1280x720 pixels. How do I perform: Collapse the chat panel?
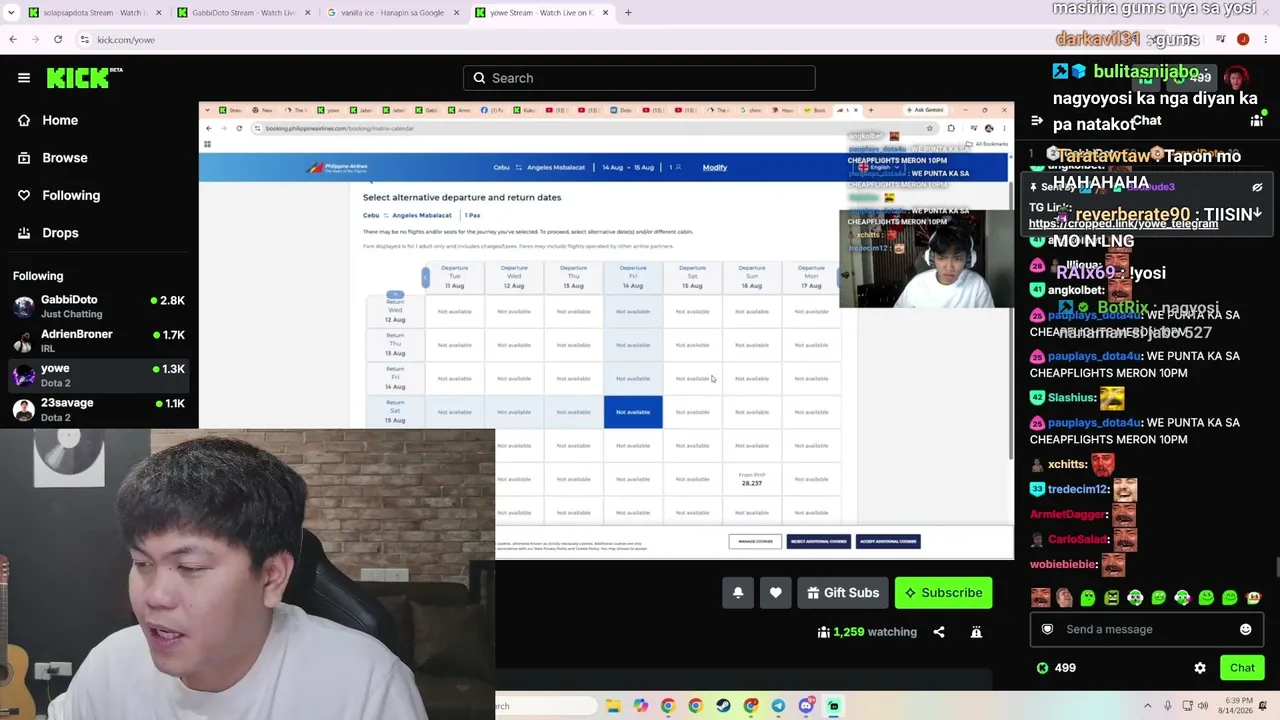click(x=1037, y=121)
